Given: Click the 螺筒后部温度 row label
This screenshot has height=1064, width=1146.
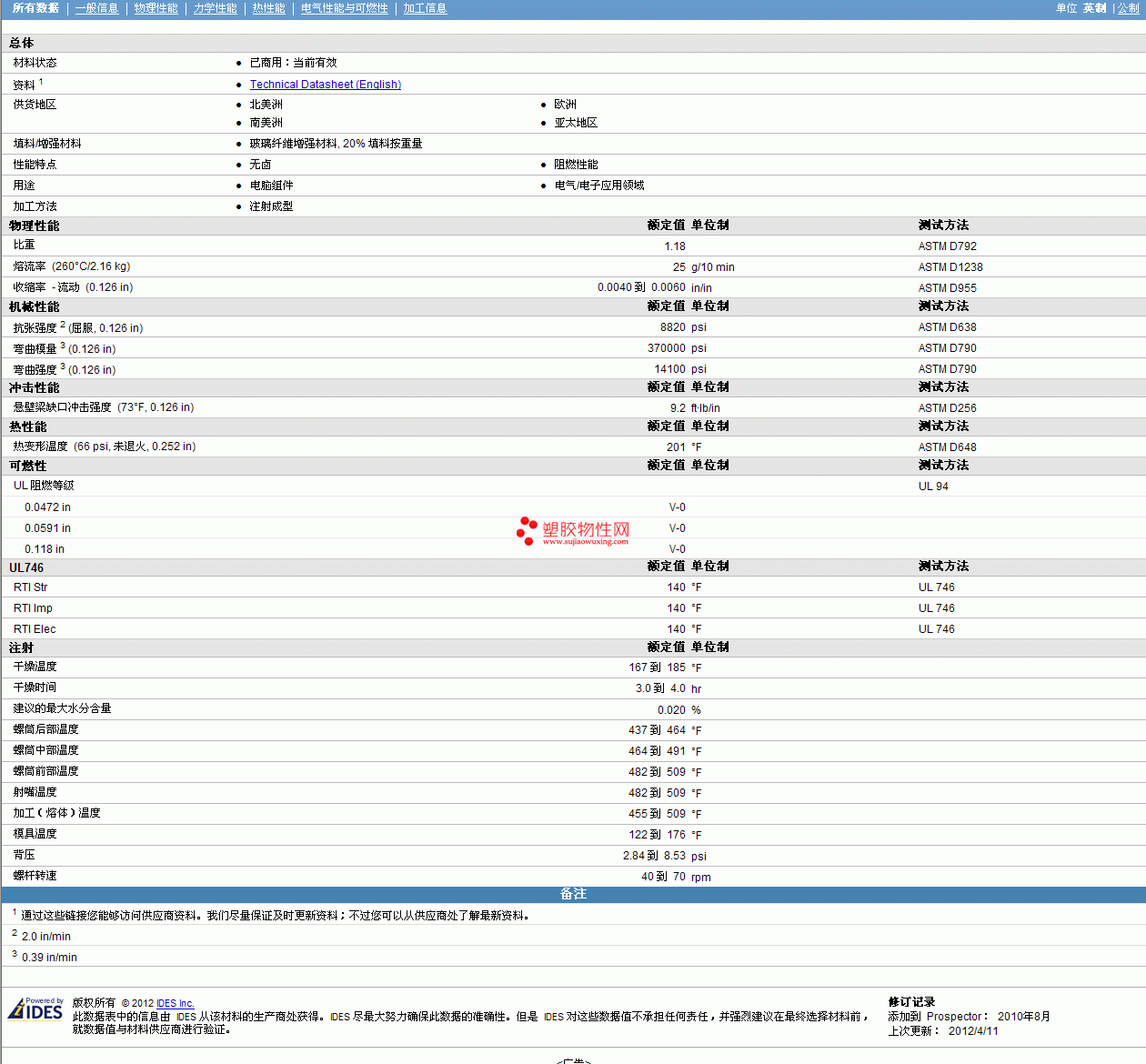Looking at the screenshot, I should point(46,729).
